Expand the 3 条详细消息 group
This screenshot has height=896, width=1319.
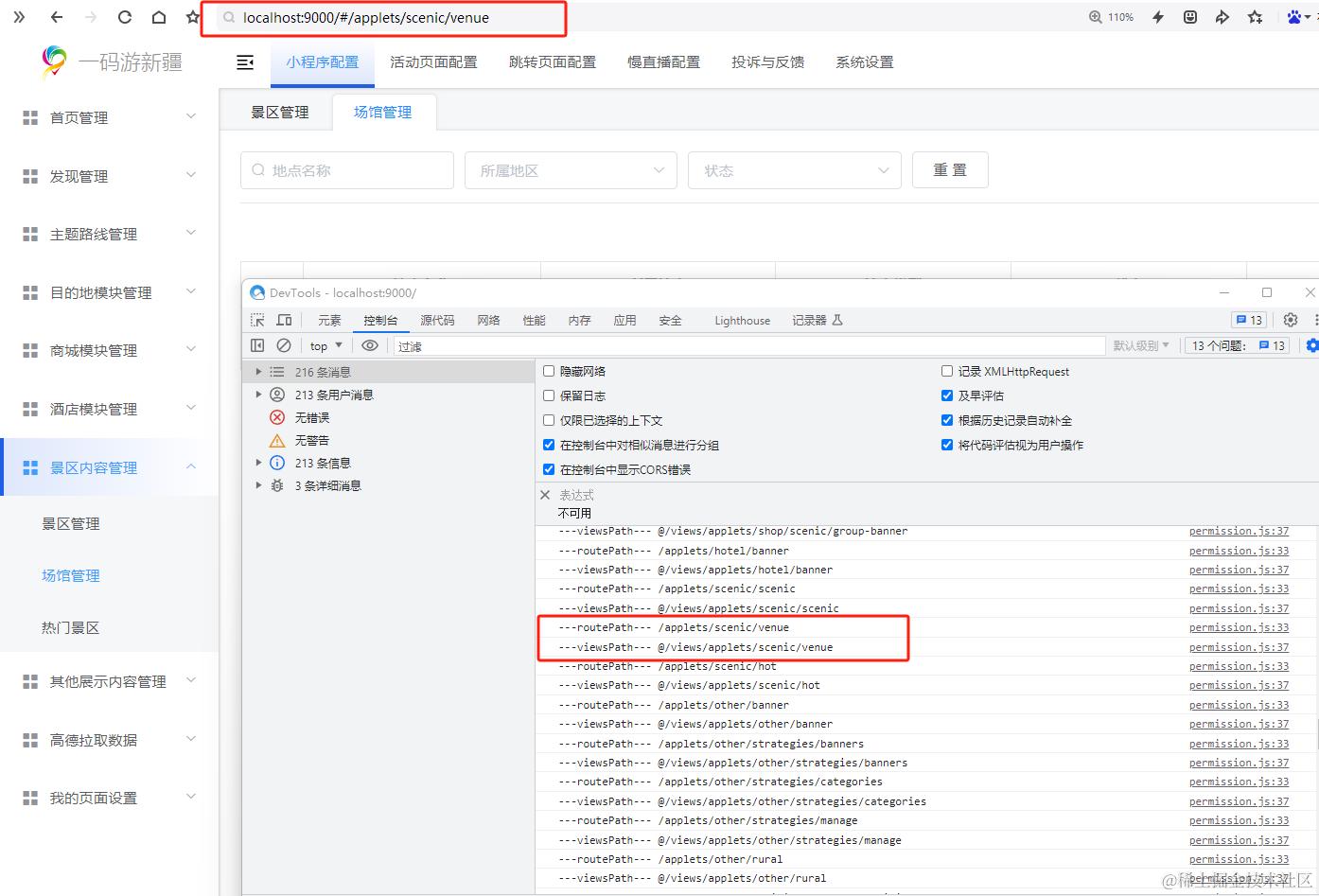[x=258, y=485]
